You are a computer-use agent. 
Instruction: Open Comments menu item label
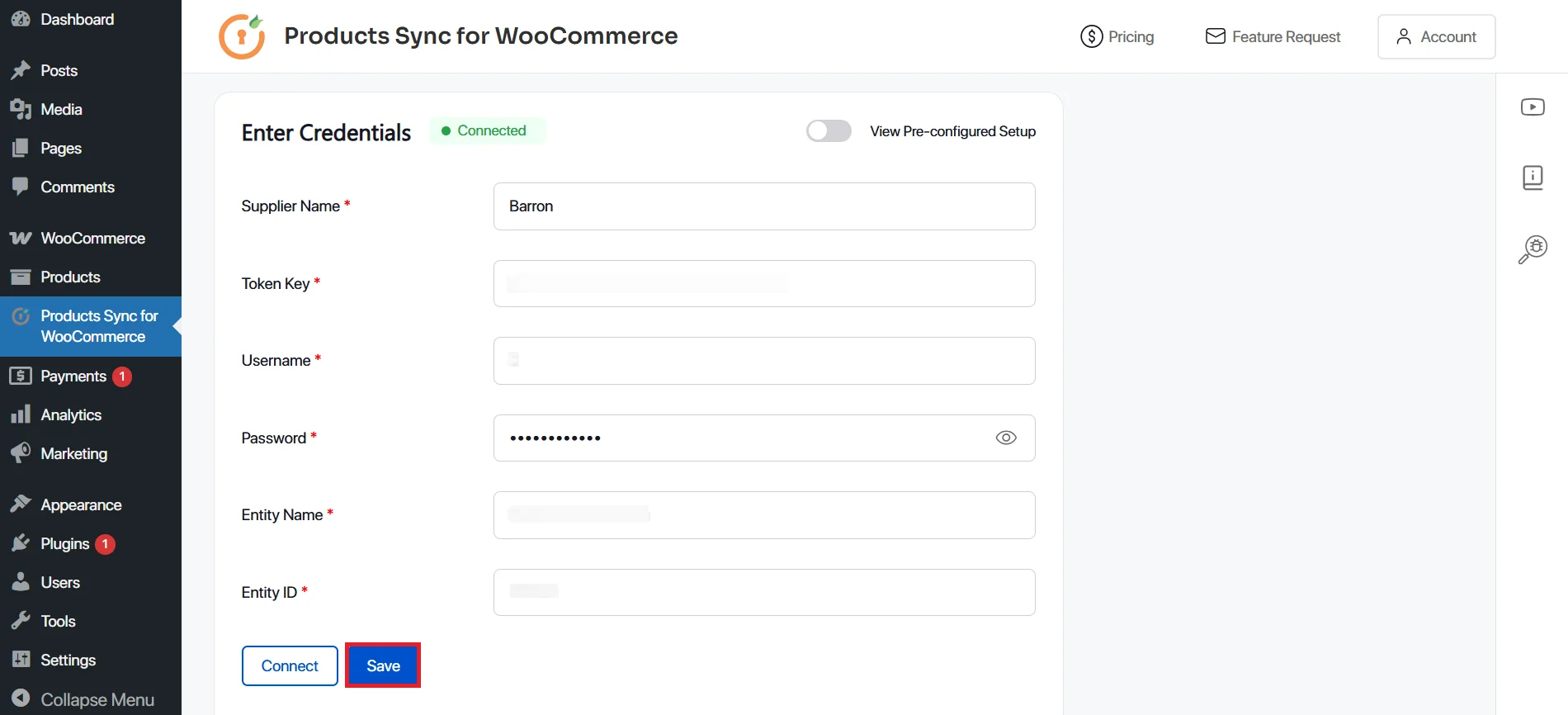pyautogui.click(x=78, y=187)
